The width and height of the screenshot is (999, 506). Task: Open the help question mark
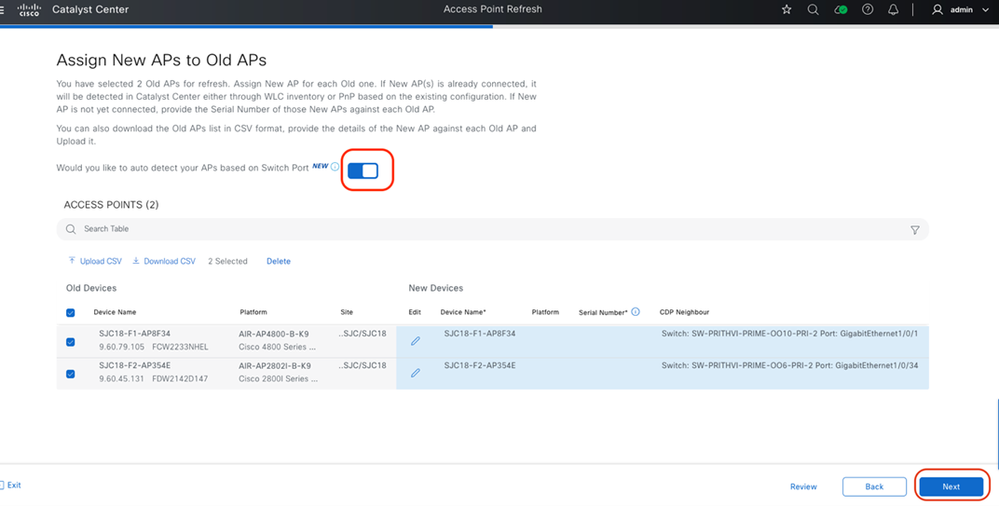867,10
